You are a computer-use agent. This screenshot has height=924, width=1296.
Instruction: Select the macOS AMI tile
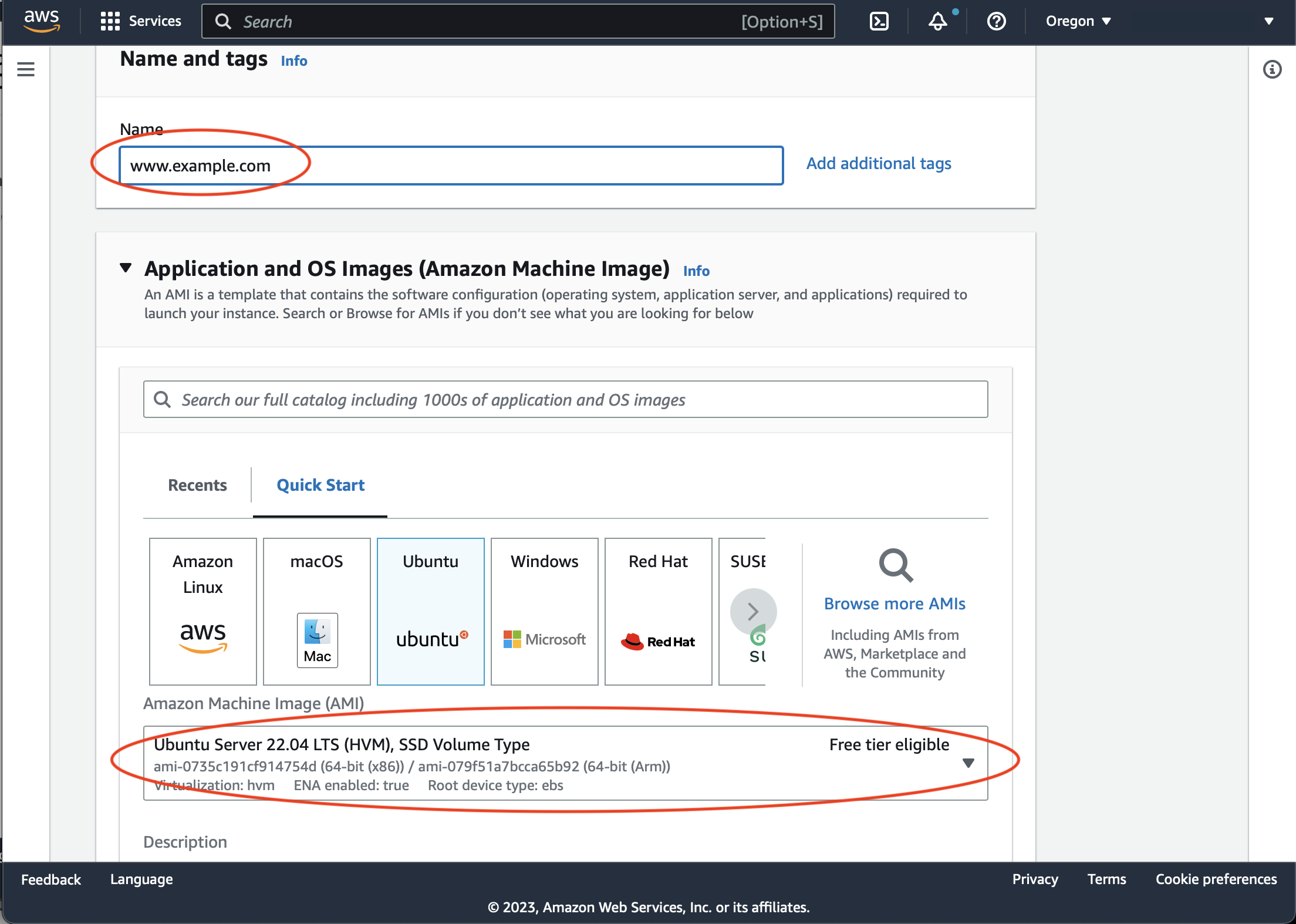coord(317,612)
